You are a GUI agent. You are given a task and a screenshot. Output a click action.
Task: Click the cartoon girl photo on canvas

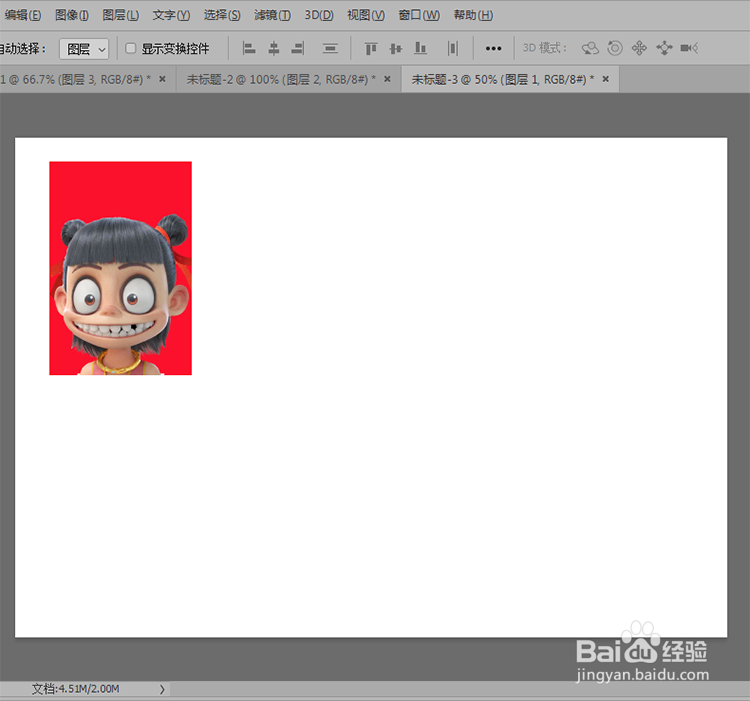(121, 268)
